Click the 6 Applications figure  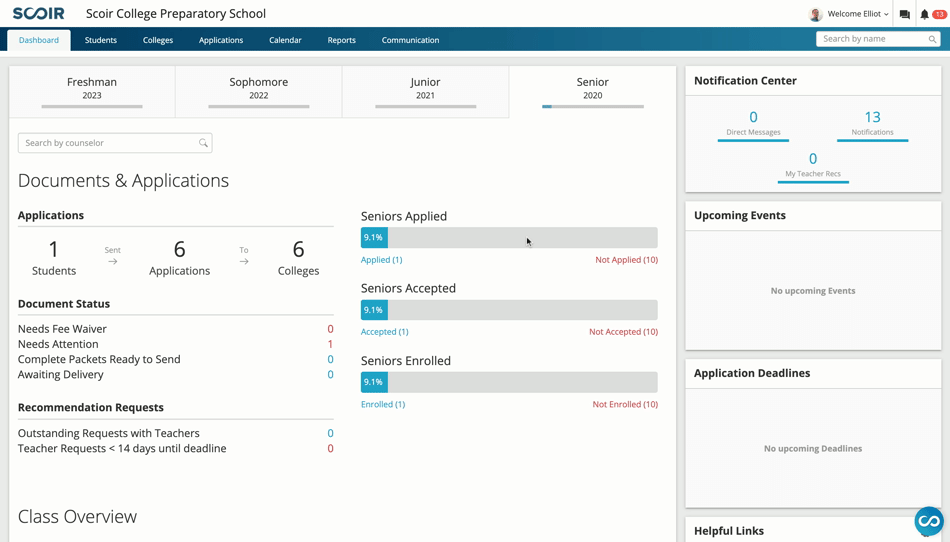click(x=179, y=258)
